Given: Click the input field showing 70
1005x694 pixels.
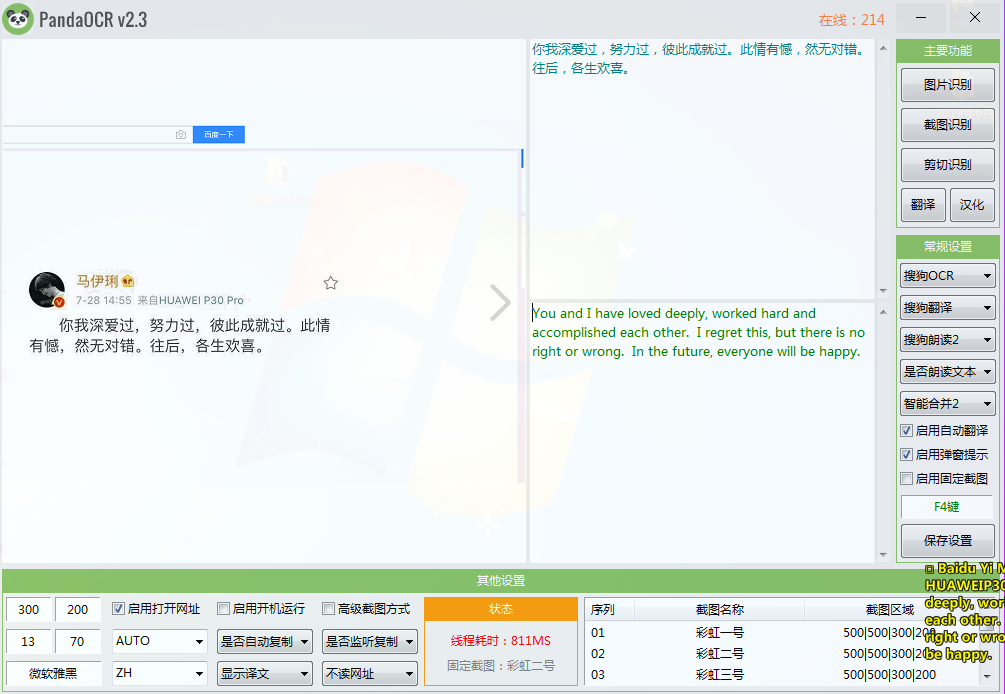Looking at the screenshot, I should (x=78, y=641).
